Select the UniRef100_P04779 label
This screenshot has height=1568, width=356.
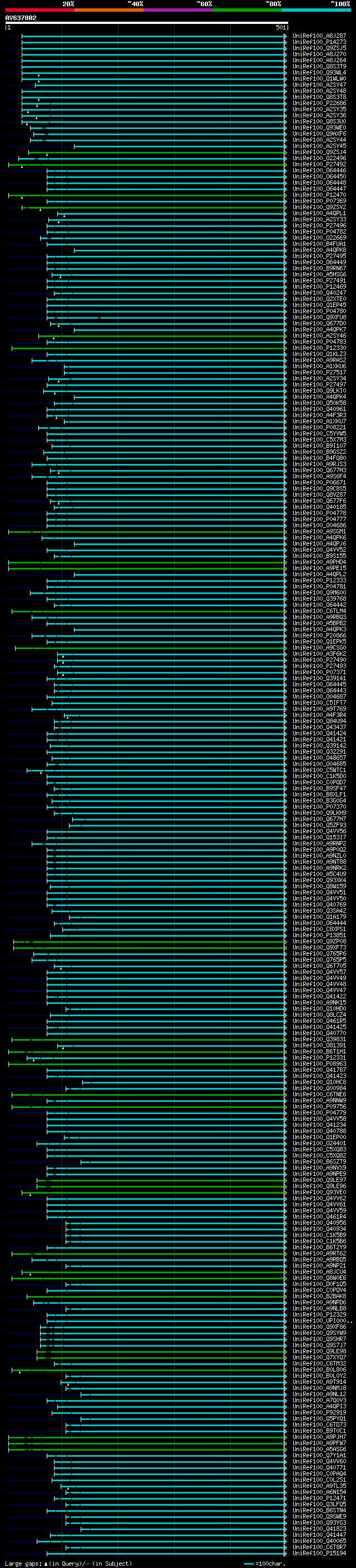tap(319, 1112)
